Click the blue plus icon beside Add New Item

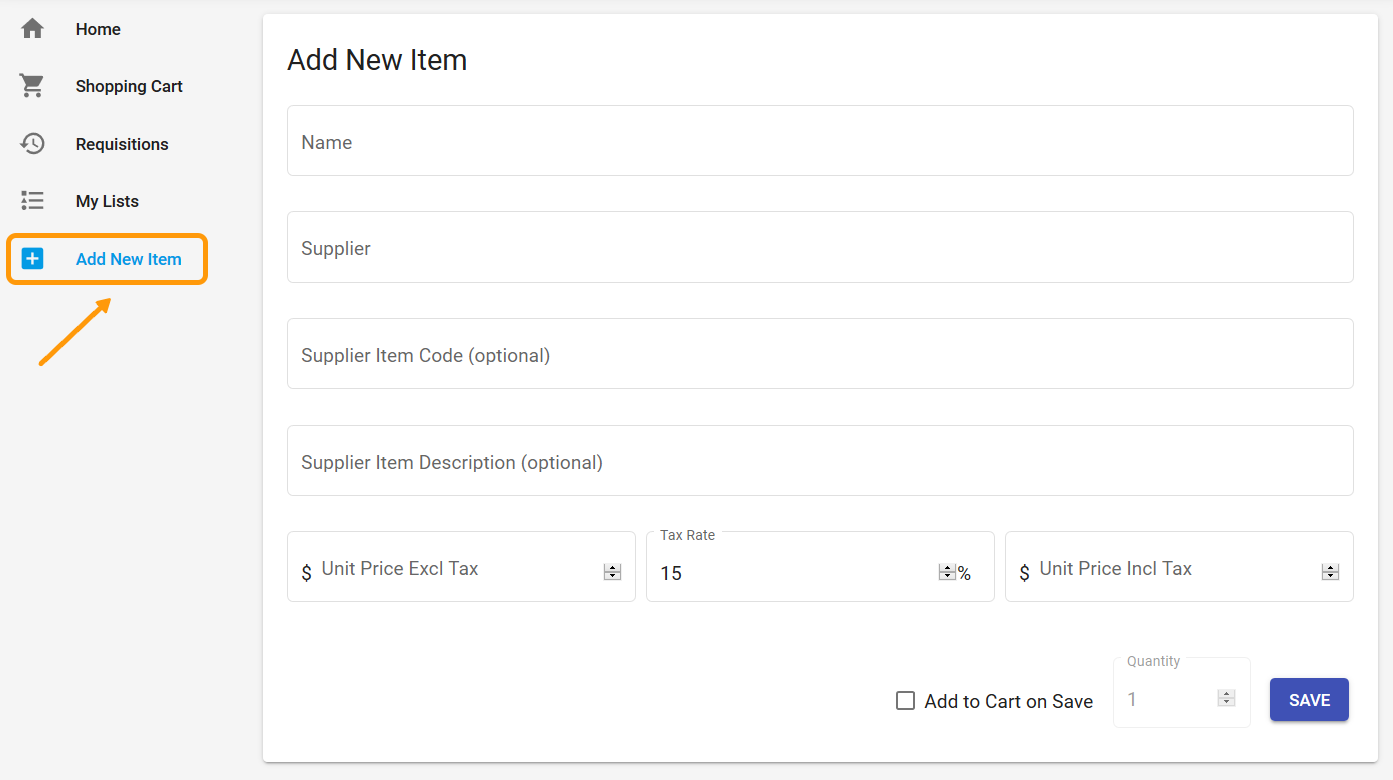point(33,258)
